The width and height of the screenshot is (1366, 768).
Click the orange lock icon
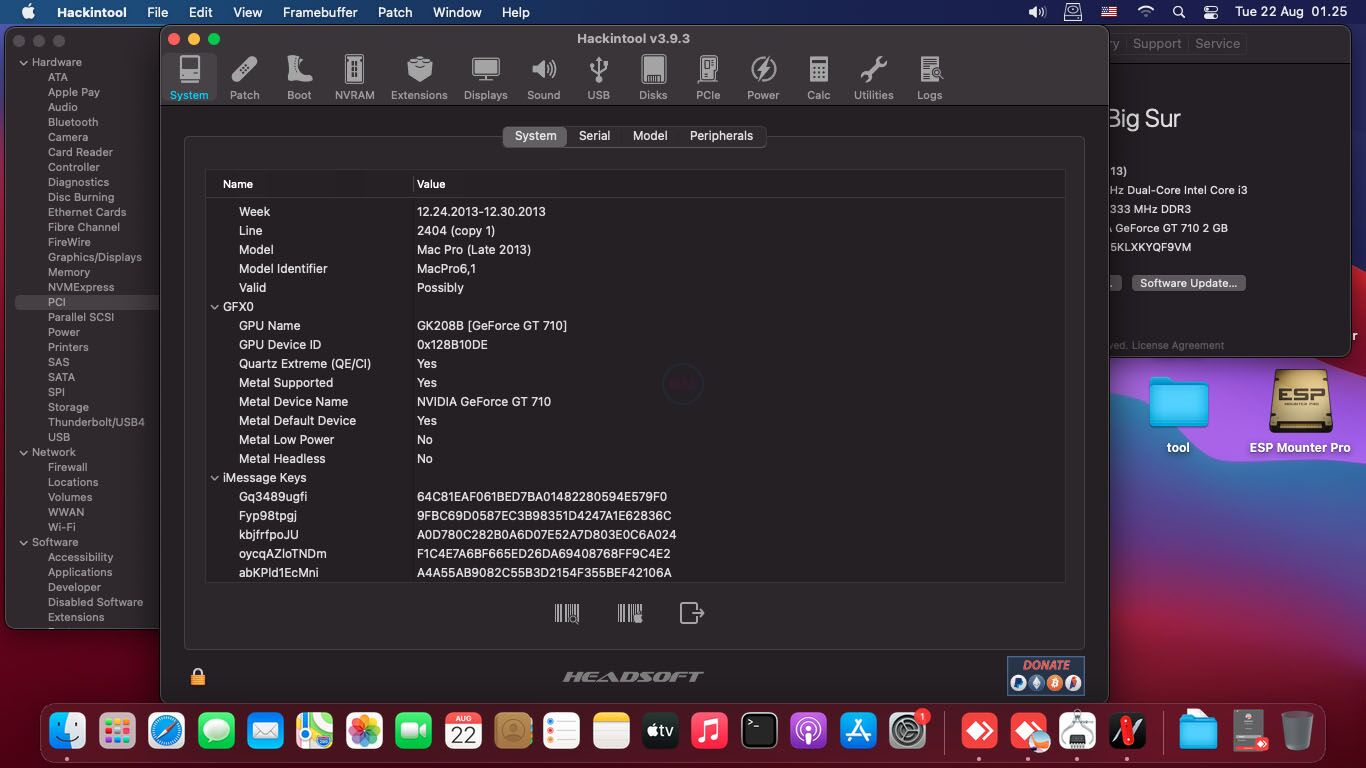198,677
